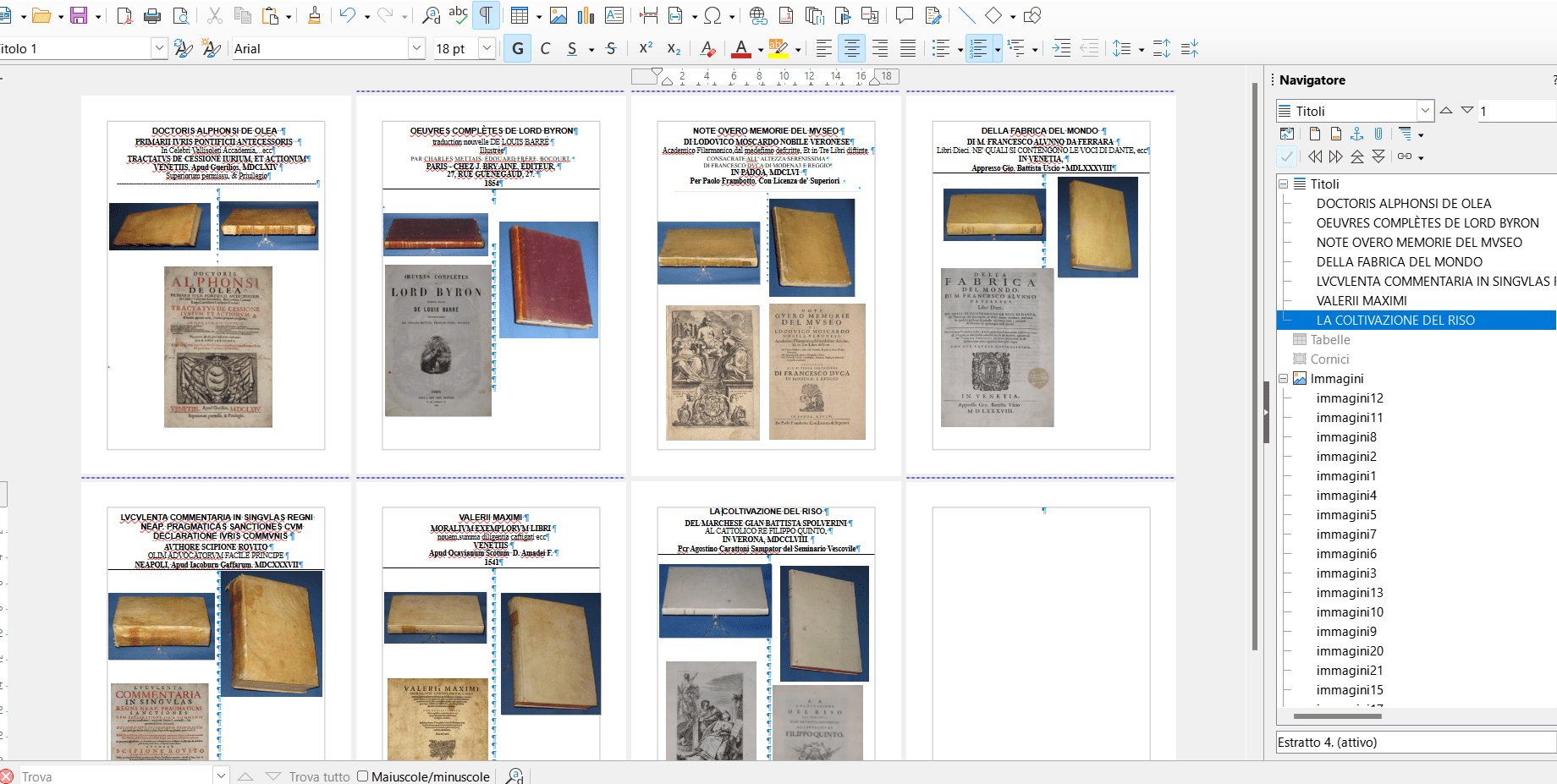Select Cornici category in Navigator

point(1329,359)
